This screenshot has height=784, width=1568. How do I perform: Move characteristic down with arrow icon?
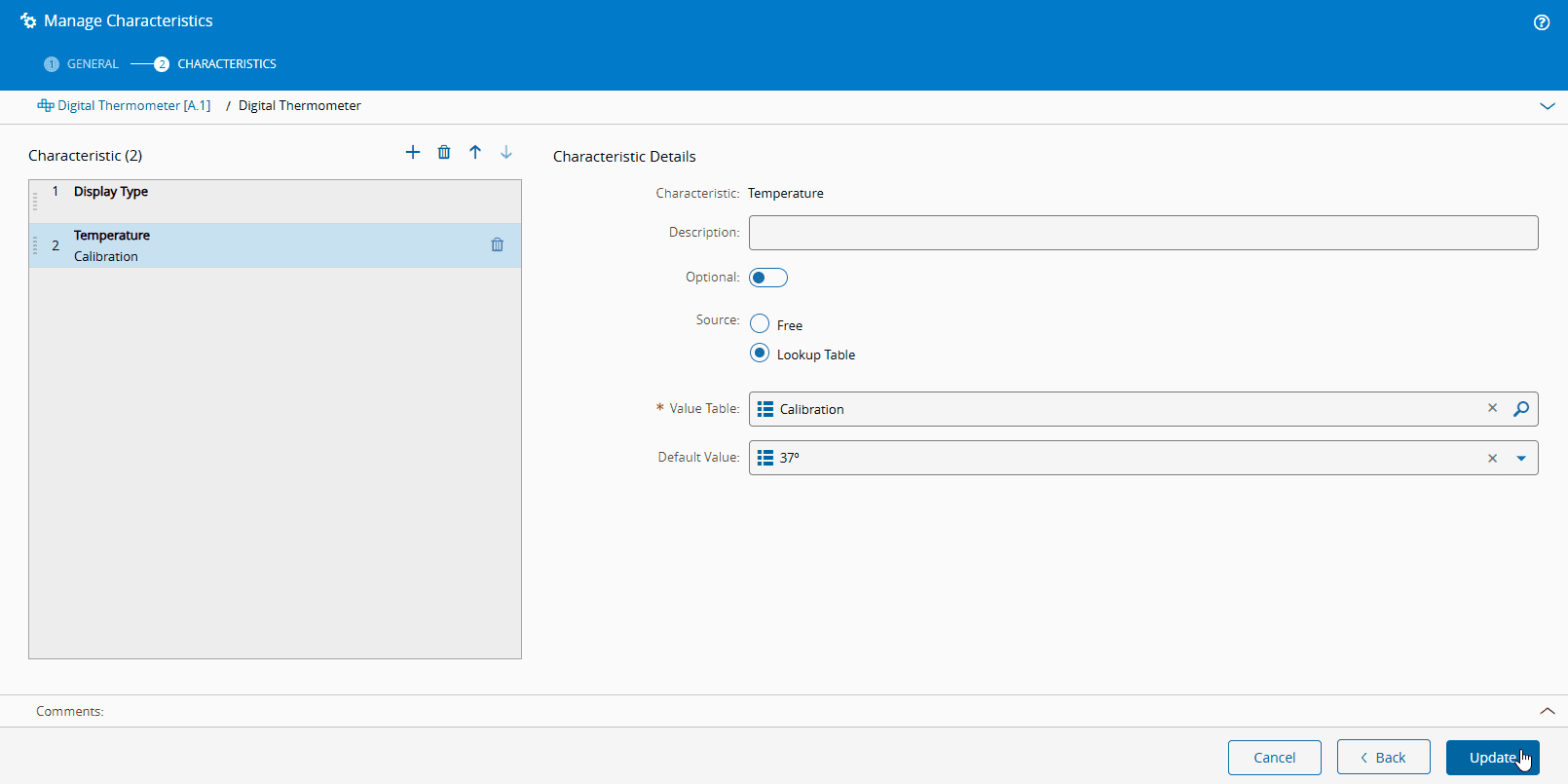point(506,152)
